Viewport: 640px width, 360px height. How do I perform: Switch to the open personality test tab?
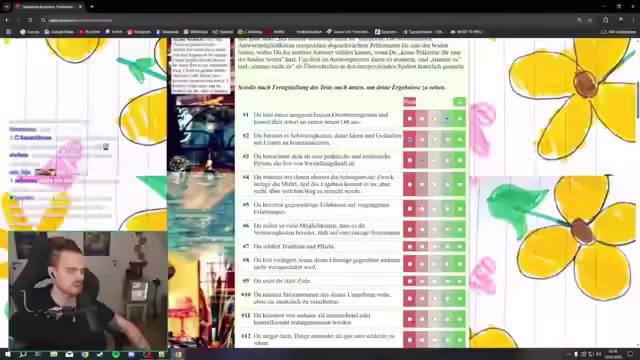coord(48,7)
